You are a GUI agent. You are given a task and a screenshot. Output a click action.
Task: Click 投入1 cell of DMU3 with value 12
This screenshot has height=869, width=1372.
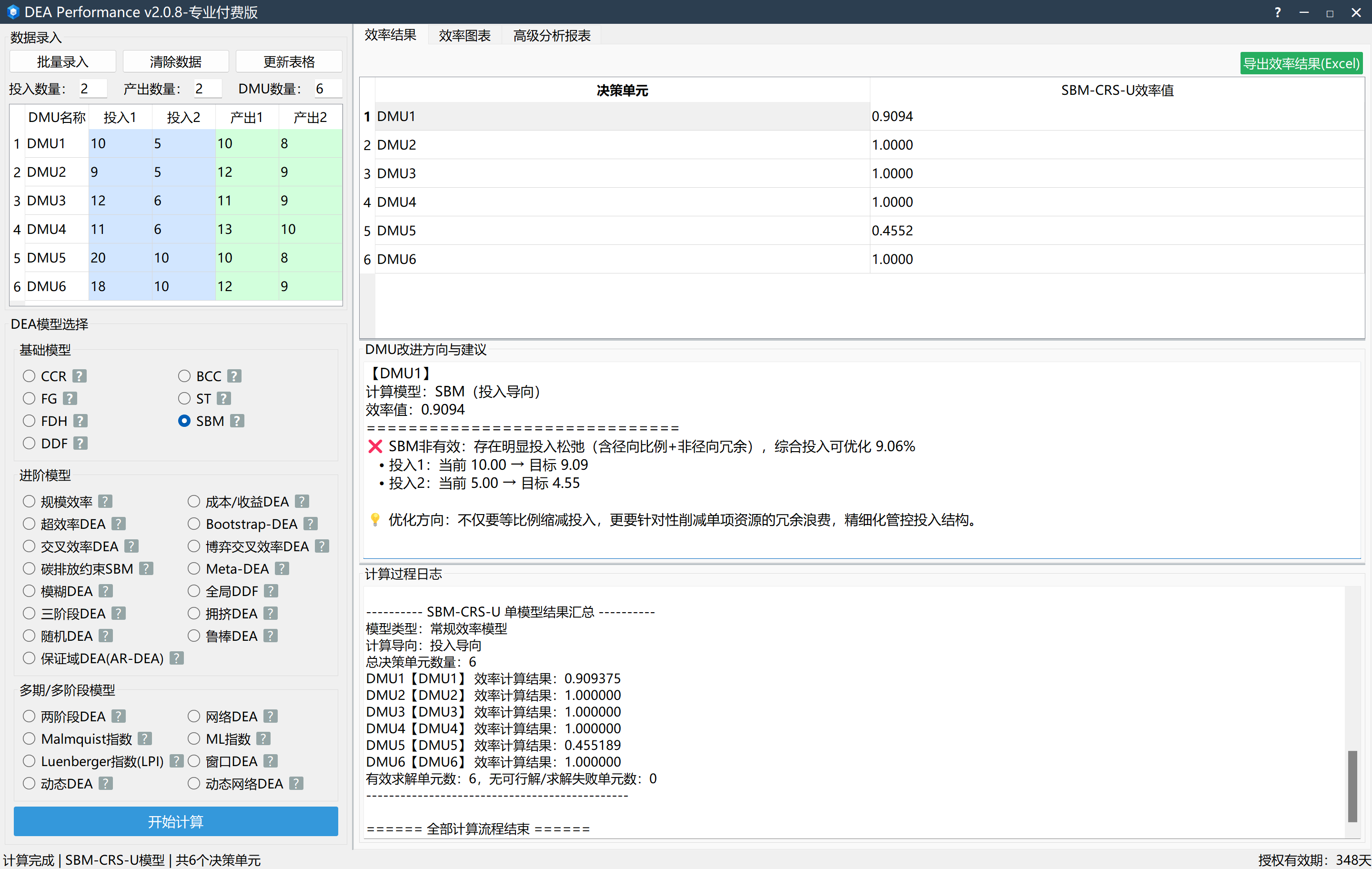(120, 201)
